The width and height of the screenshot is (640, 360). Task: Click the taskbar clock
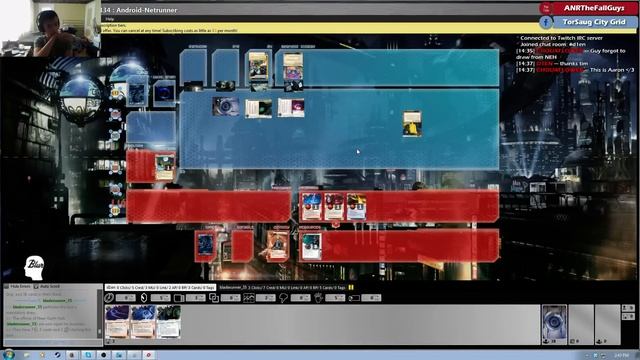pyautogui.click(x=621, y=356)
